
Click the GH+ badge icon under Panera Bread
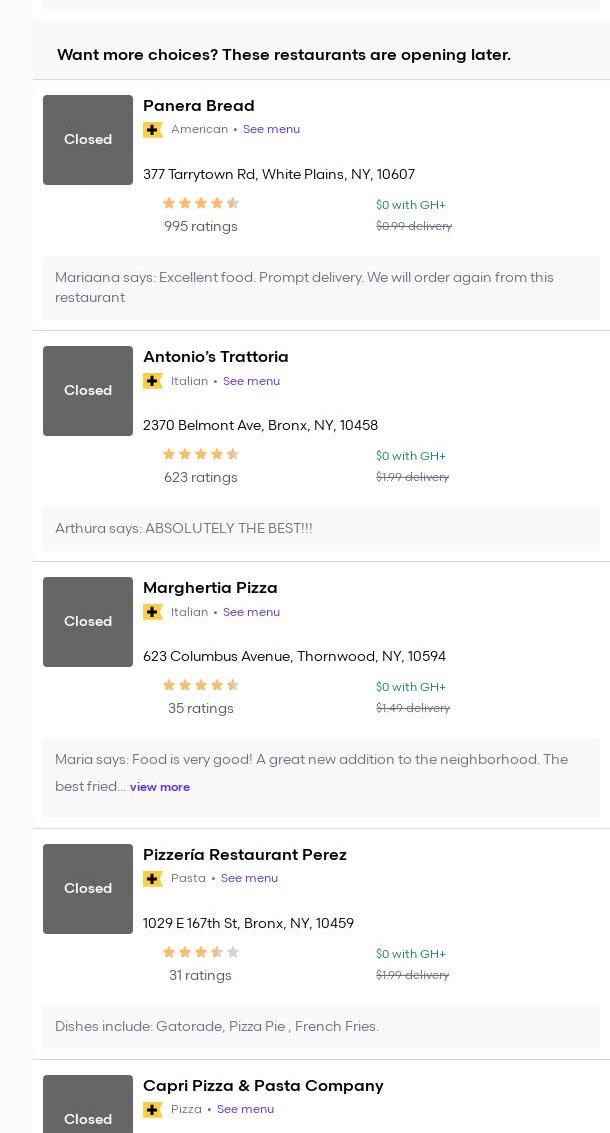(x=153, y=130)
